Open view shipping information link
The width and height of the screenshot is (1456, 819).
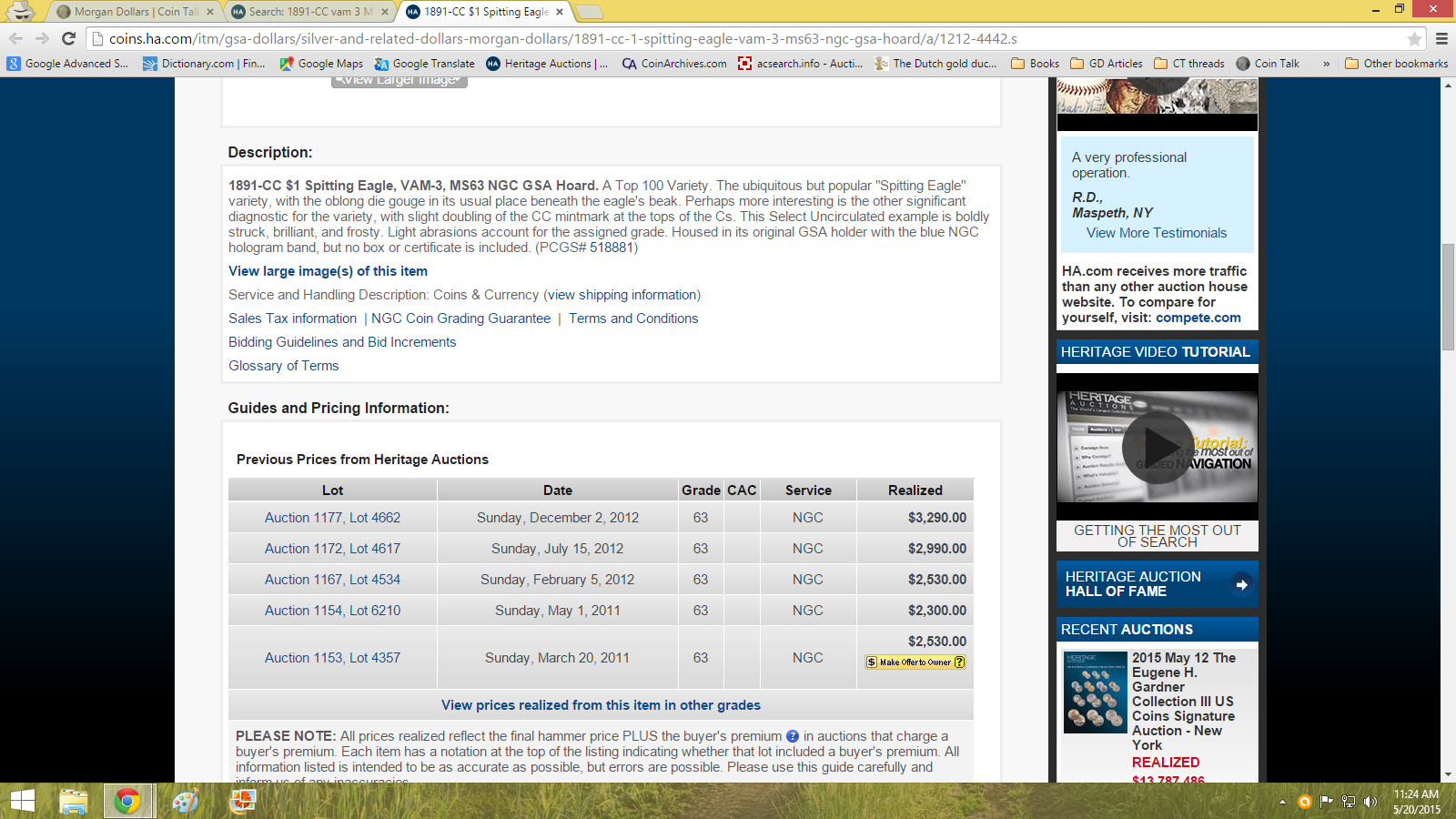tap(622, 295)
